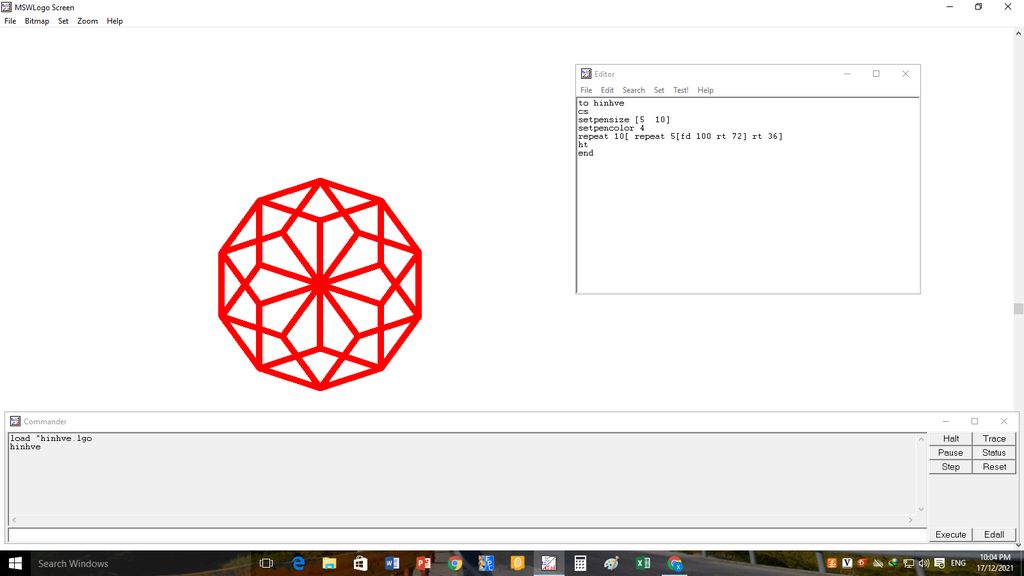Open the Editor's Edit menu

pos(607,90)
